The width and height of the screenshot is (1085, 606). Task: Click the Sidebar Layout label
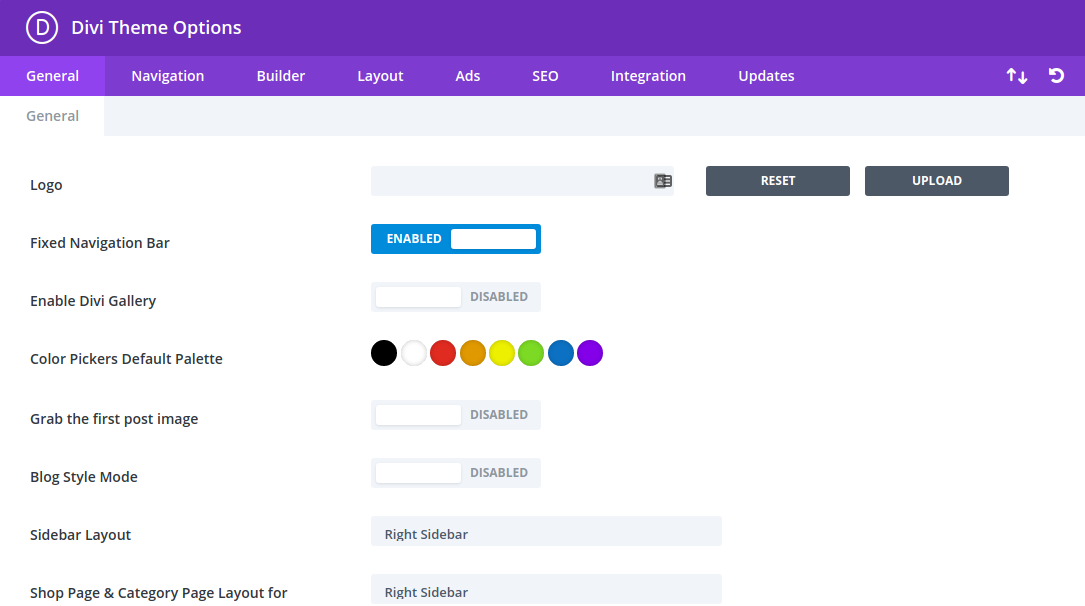80,535
